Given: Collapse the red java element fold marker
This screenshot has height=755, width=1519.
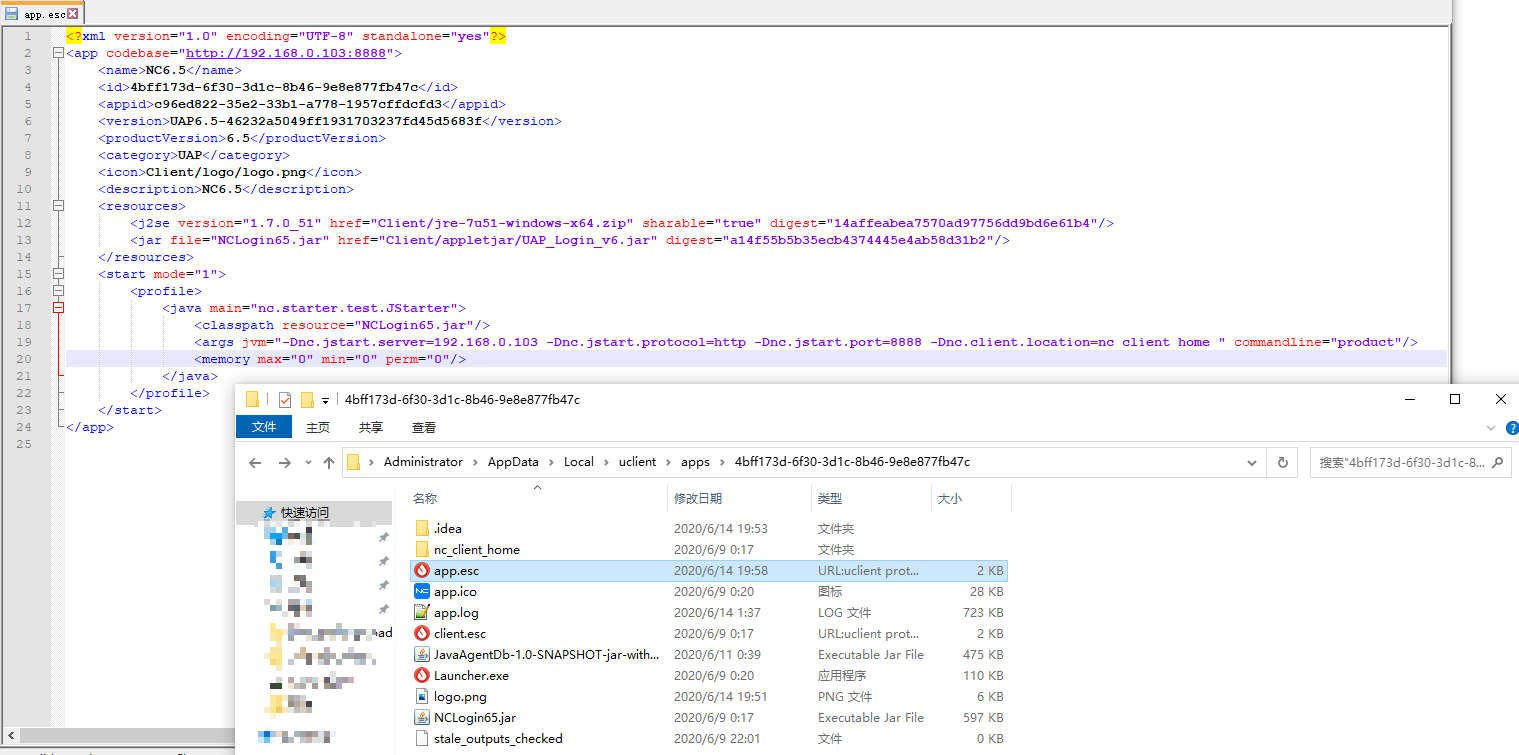Looking at the screenshot, I should pyautogui.click(x=58, y=308).
